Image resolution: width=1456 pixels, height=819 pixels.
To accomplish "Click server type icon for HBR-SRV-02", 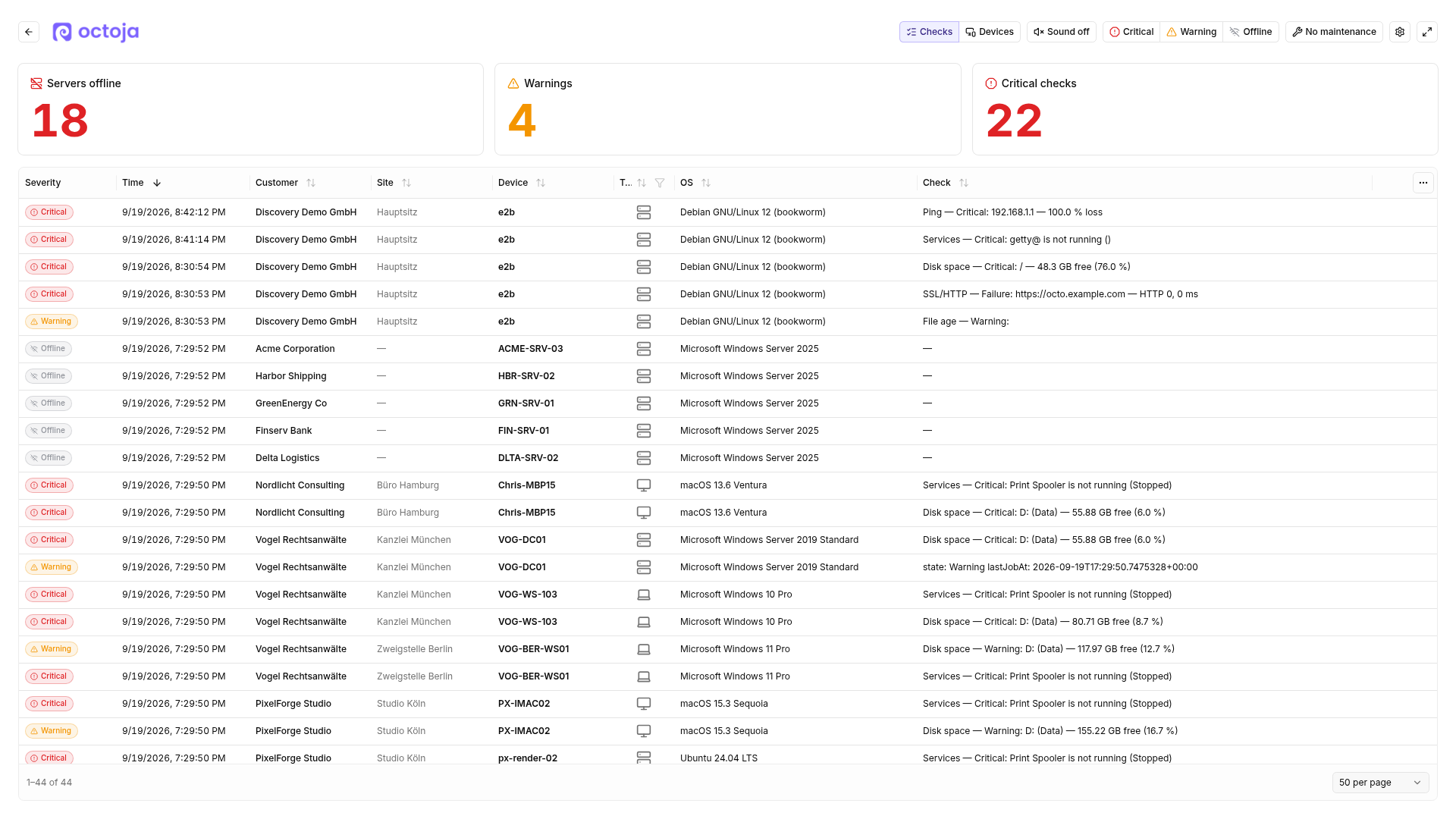I will tap(644, 376).
